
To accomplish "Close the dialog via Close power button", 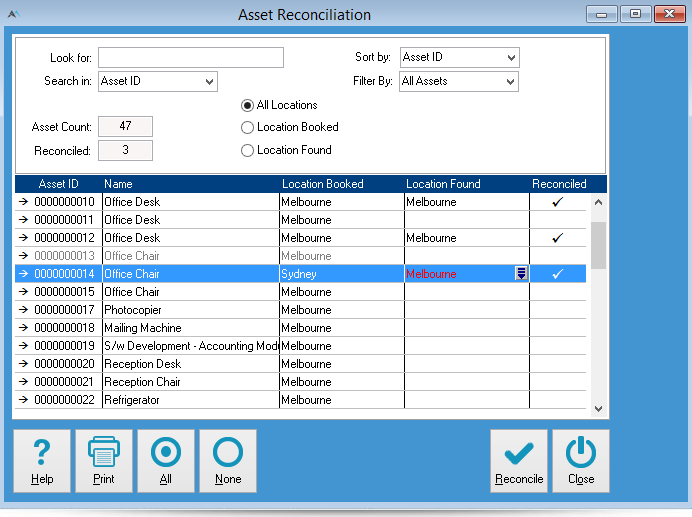I will (581, 461).
